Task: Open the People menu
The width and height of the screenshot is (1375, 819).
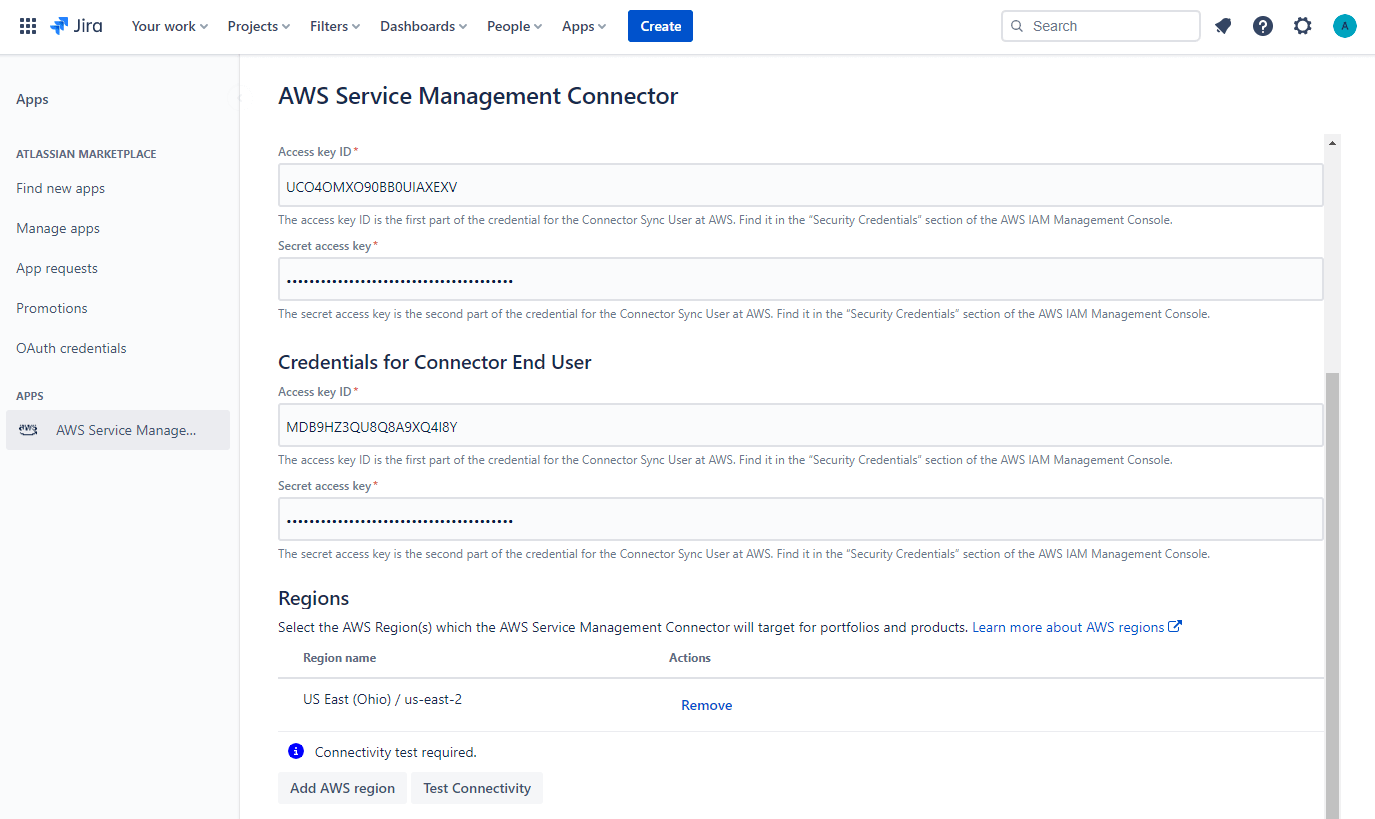Action: [x=513, y=26]
